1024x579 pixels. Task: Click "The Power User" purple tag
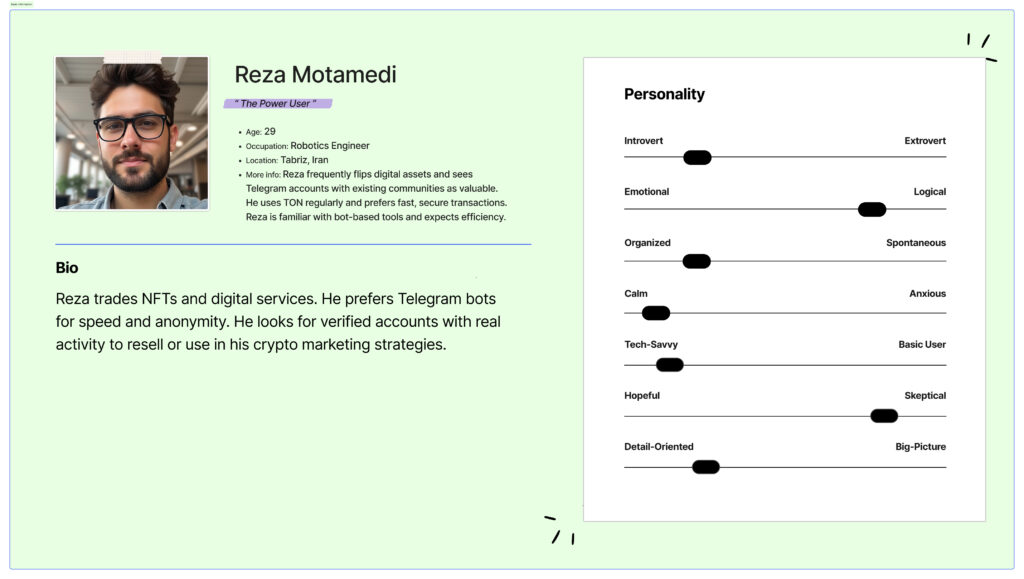click(x=277, y=104)
